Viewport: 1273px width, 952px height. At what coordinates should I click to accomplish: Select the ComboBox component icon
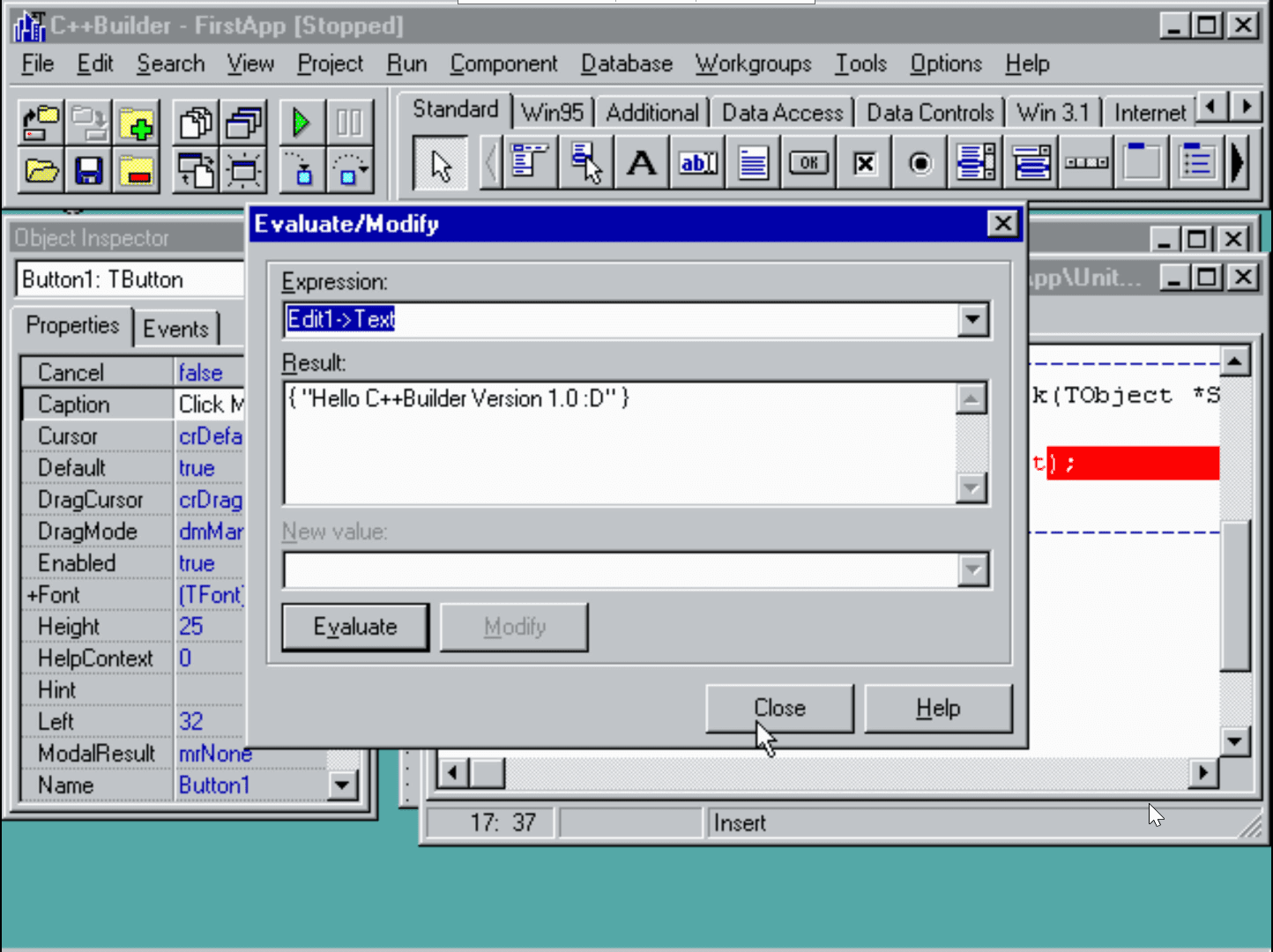pyautogui.click(x=1031, y=163)
